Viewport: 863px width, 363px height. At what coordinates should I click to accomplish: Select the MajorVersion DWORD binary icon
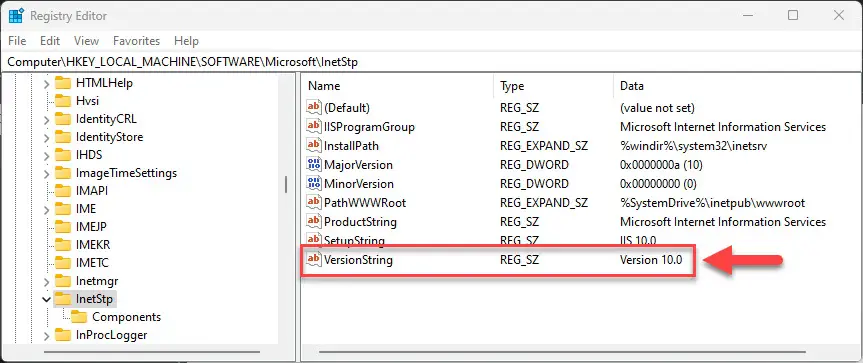pyautogui.click(x=314, y=164)
